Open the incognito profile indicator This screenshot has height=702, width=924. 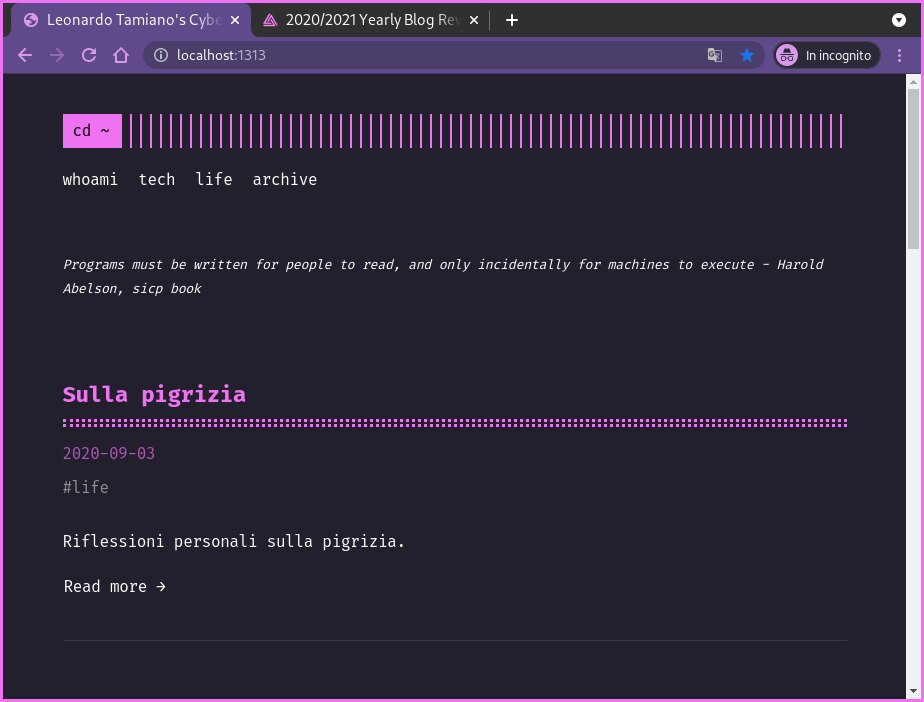coord(827,55)
